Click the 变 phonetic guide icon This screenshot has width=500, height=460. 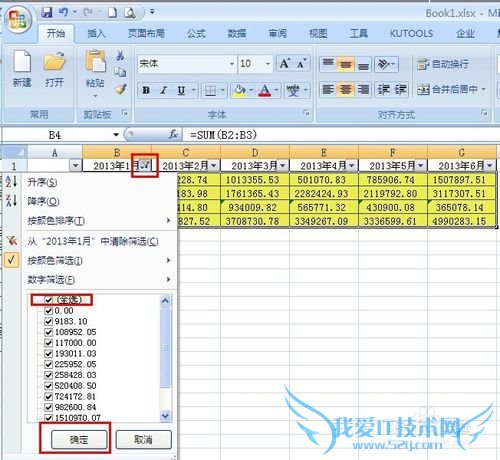[x=293, y=90]
